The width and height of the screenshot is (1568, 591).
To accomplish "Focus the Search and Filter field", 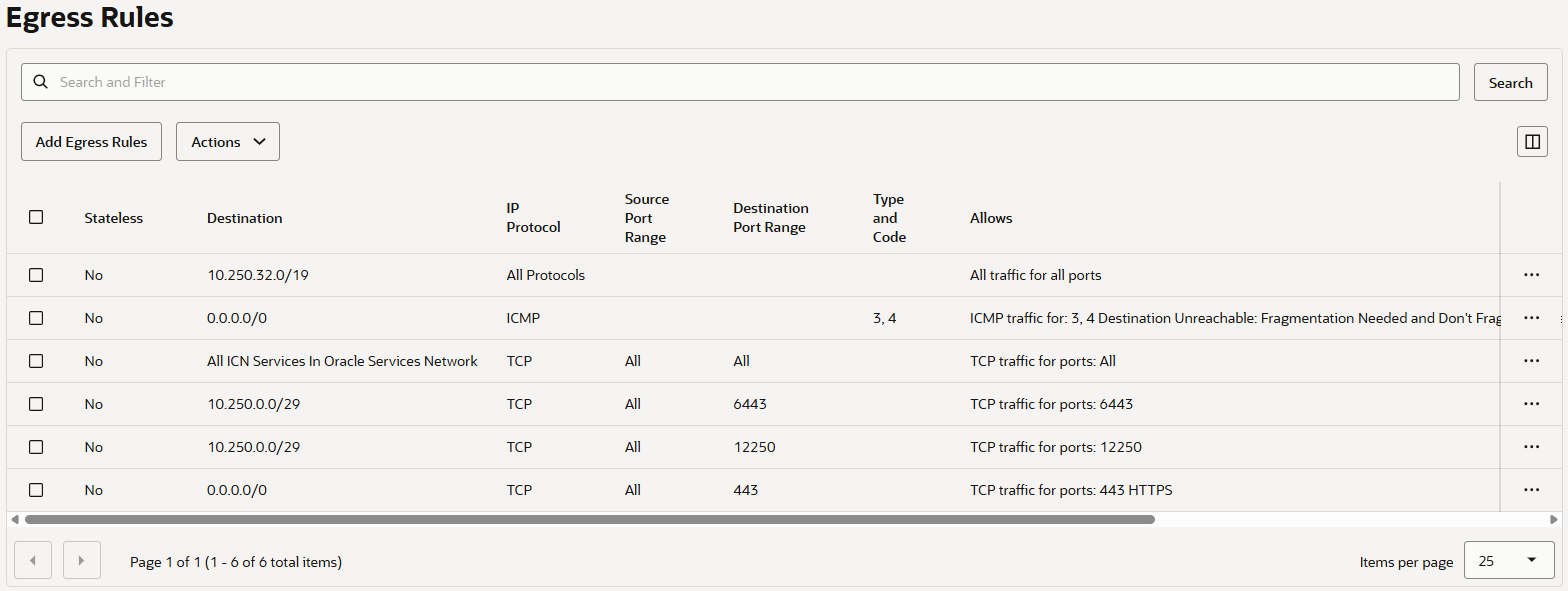I will coord(740,82).
